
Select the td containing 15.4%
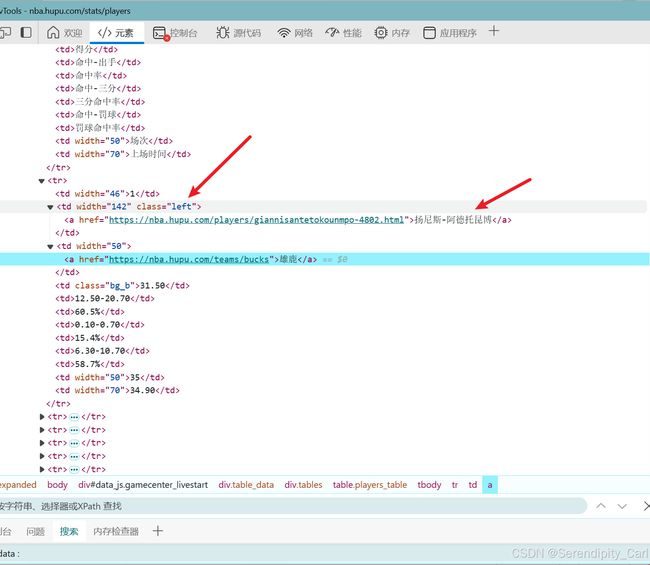pos(90,338)
